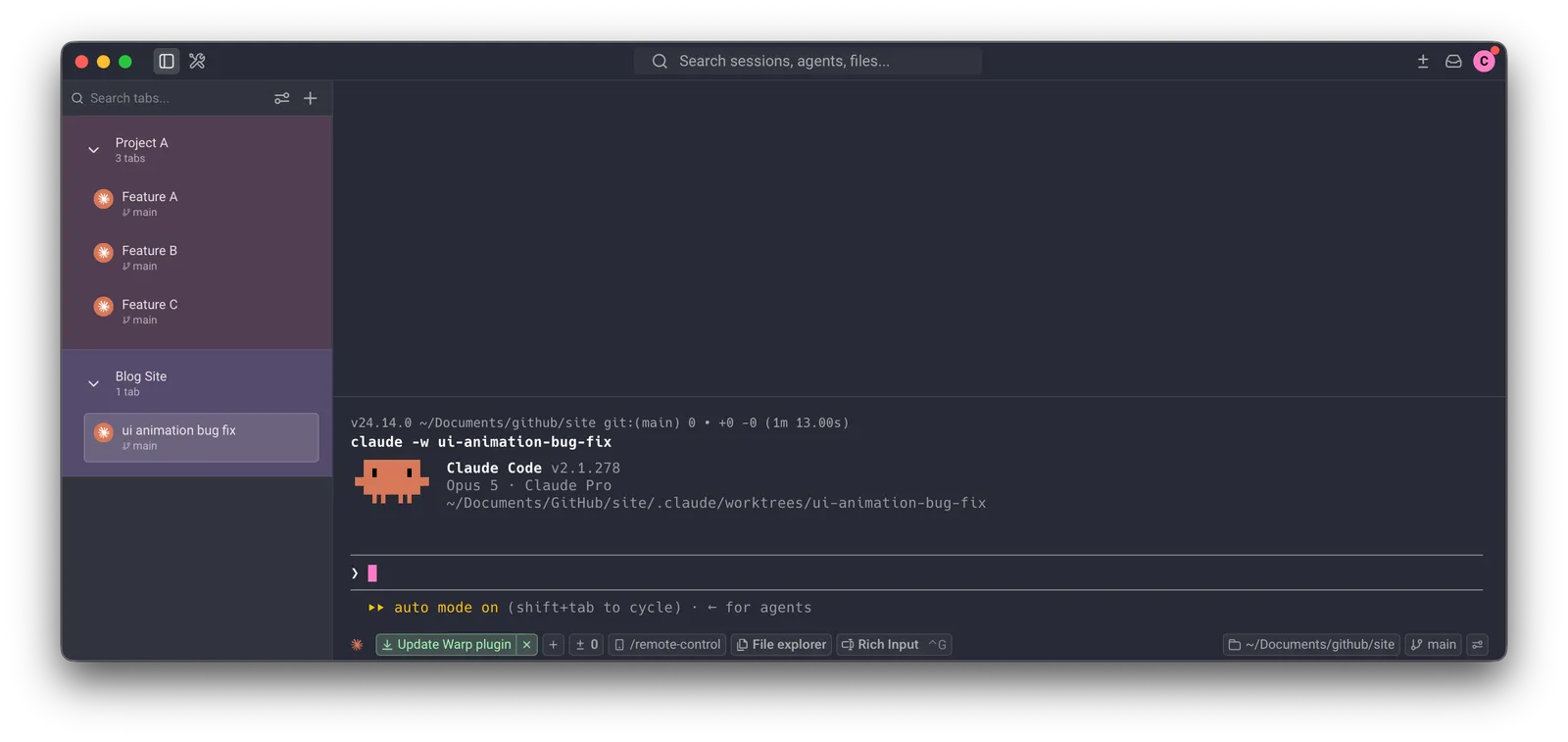Click the Claude icon on Feature B tab

104,253
